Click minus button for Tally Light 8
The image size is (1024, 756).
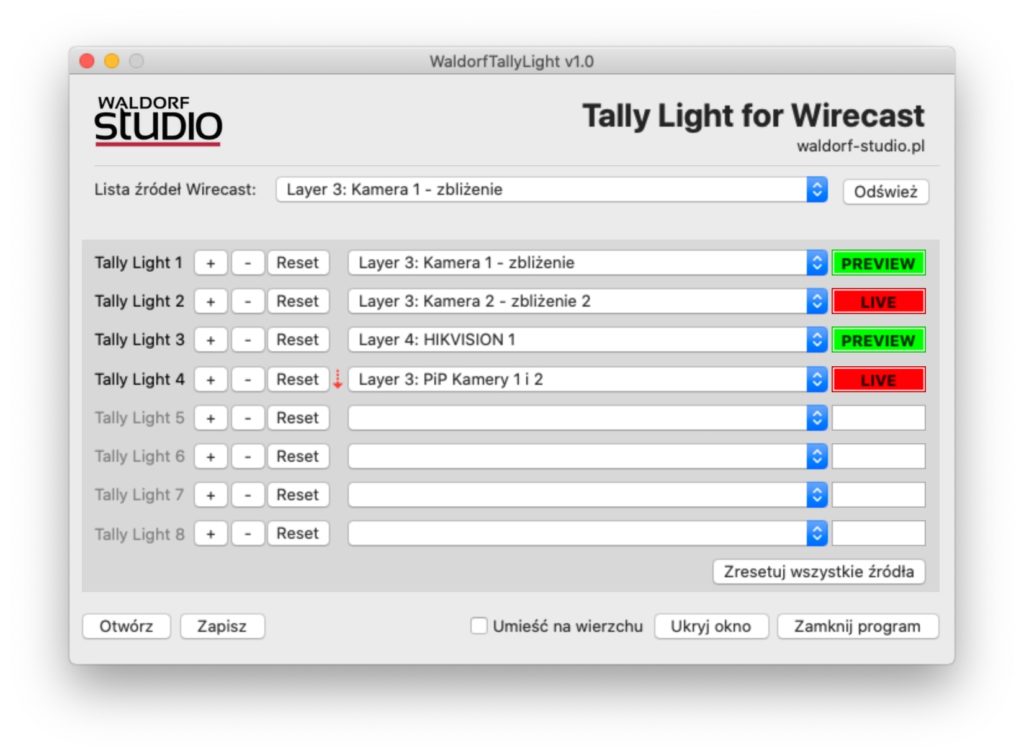pos(248,533)
